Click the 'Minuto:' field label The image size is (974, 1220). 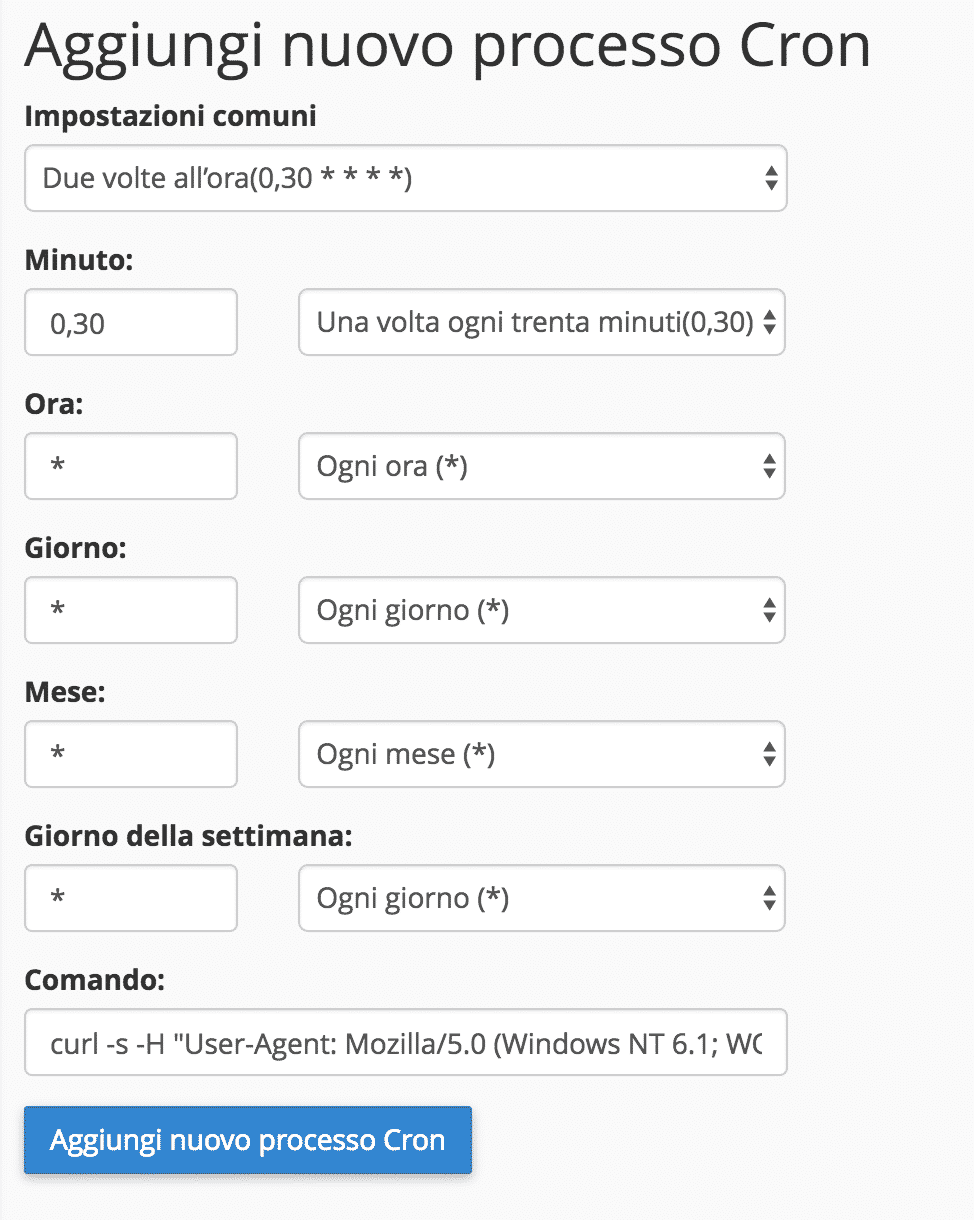[78, 261]
